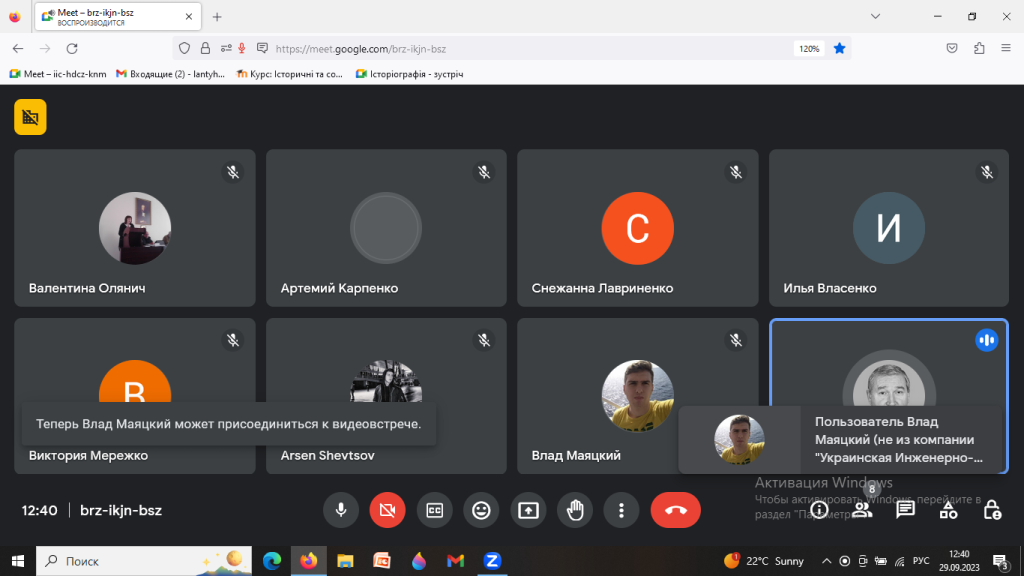This screenshot has height=576, width=1024.
Task: Click the blue speaking indicator on active tile
Action: click(x=987, y=340)
